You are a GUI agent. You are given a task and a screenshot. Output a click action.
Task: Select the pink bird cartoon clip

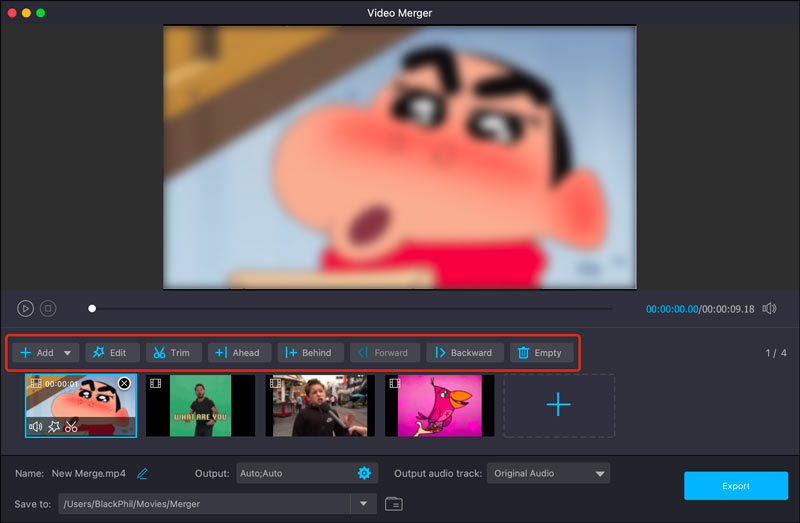pyautogui.click(x=440, y=406)
